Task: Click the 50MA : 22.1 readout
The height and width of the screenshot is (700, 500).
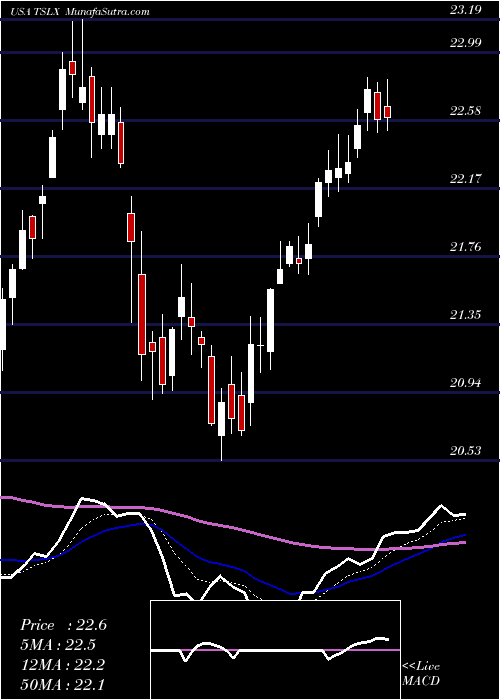Action: [62, 685]
